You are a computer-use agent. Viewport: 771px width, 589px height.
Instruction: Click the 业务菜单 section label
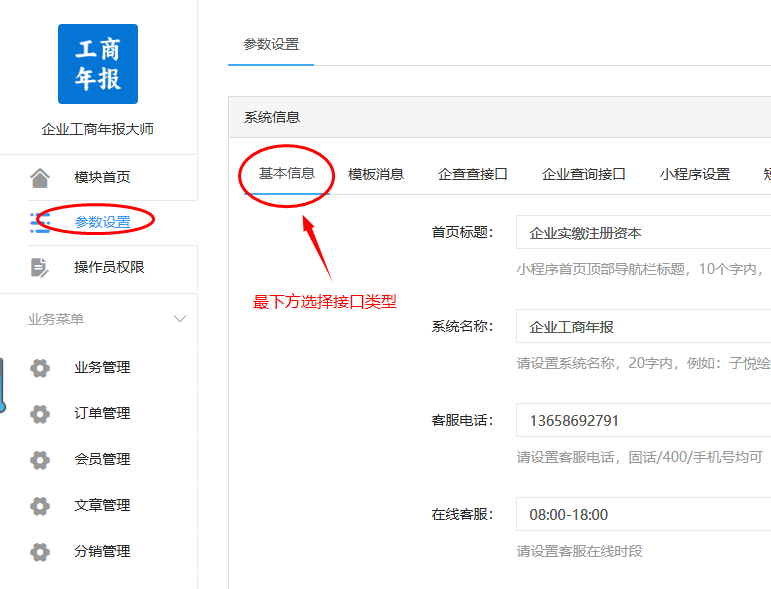tap(56, 319)
